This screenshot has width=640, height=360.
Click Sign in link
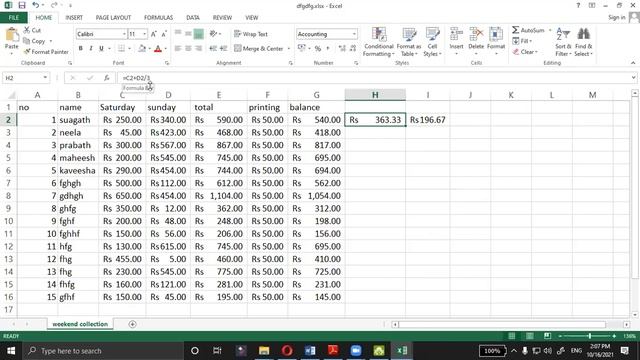pos(616,17)
